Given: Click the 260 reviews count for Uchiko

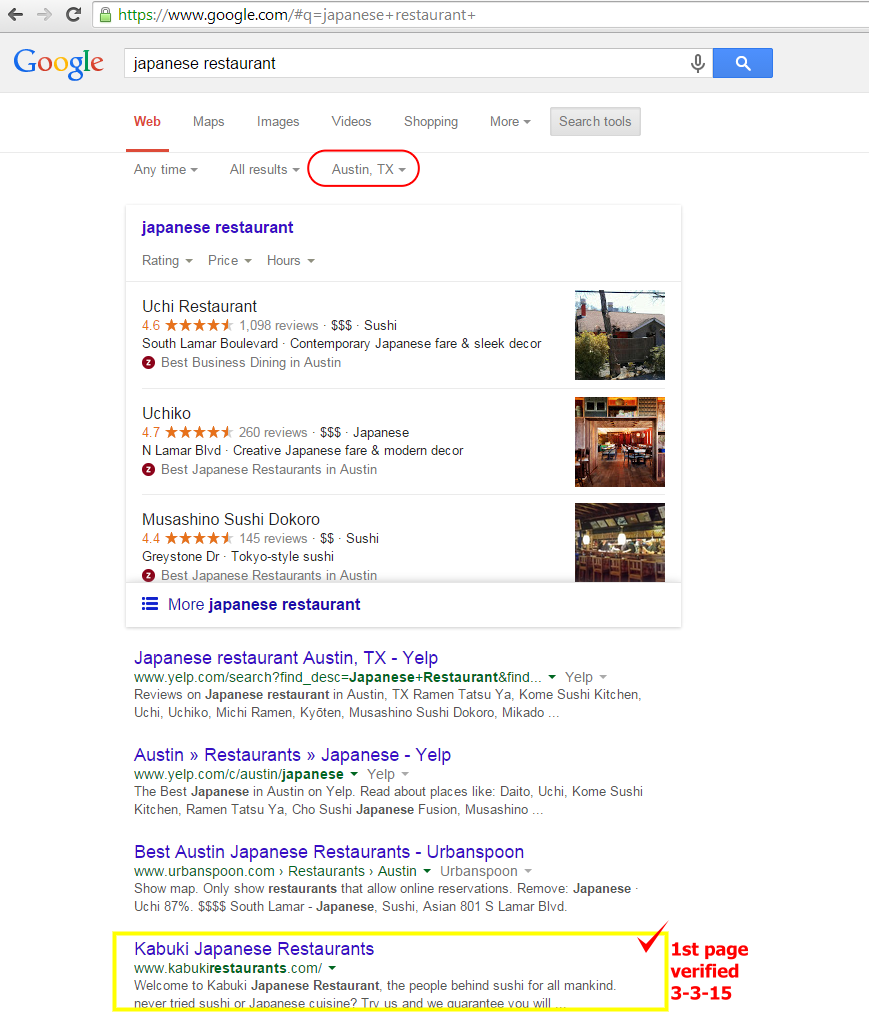Looking at the screenshot, I should point(273,432).
